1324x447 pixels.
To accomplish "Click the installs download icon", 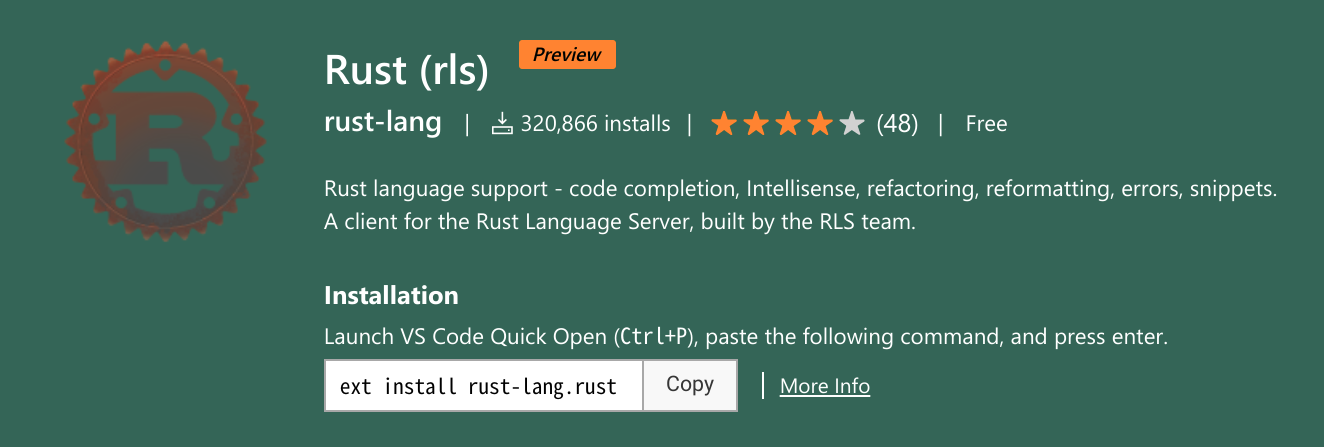I will (502, 124).
